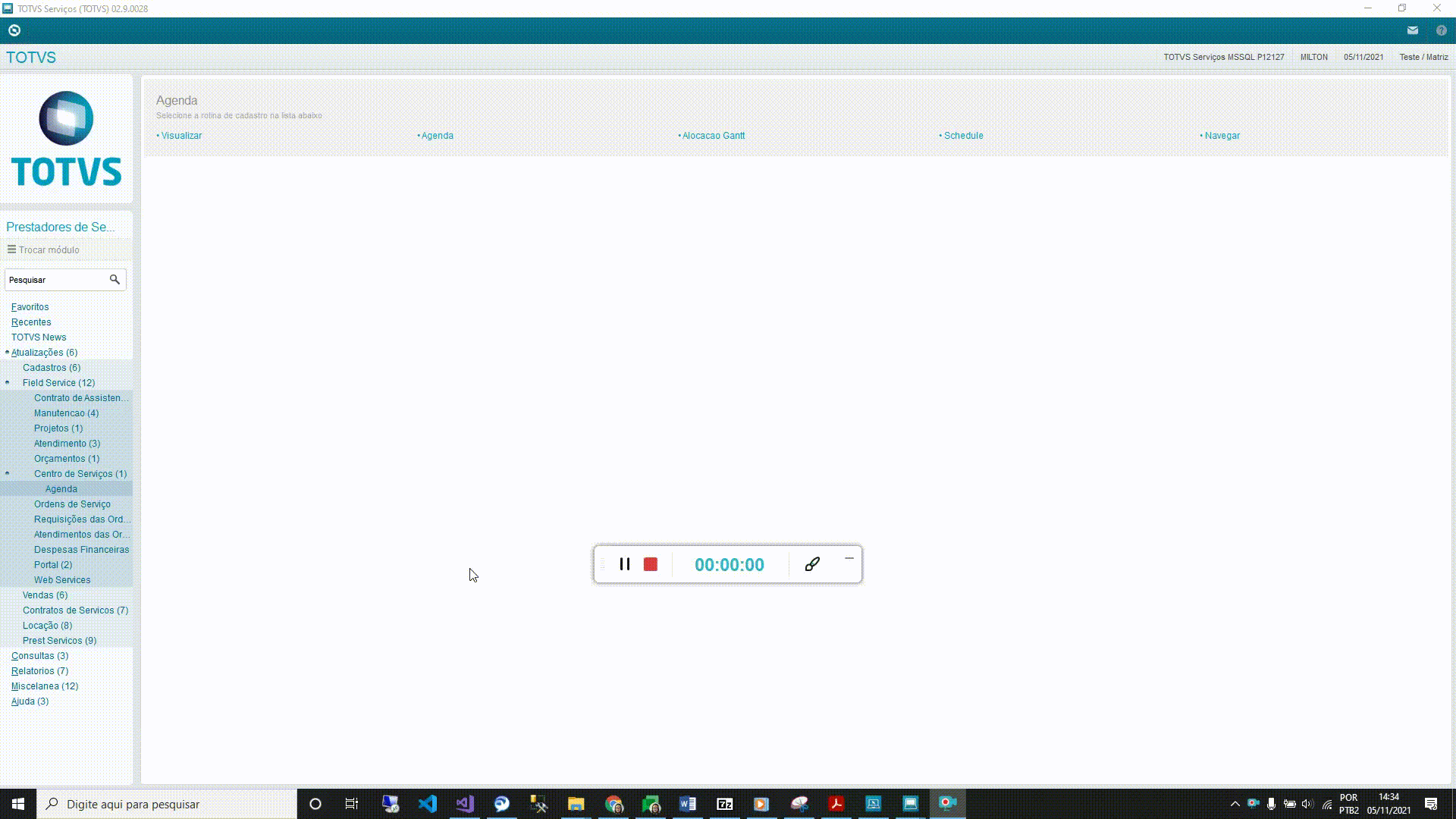
Task: Click the Agenda link in routine list
Action: [437, 136]
